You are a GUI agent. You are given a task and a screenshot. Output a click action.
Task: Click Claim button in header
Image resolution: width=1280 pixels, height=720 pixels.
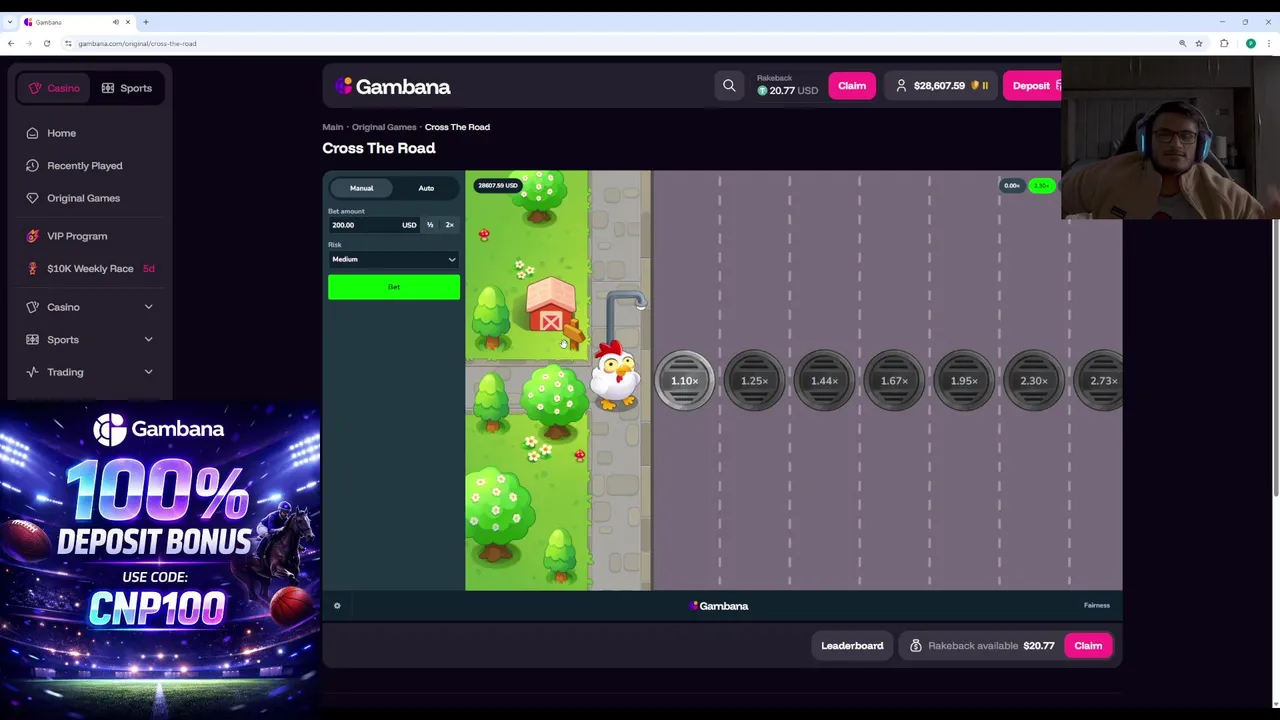[x=852, y=86]
